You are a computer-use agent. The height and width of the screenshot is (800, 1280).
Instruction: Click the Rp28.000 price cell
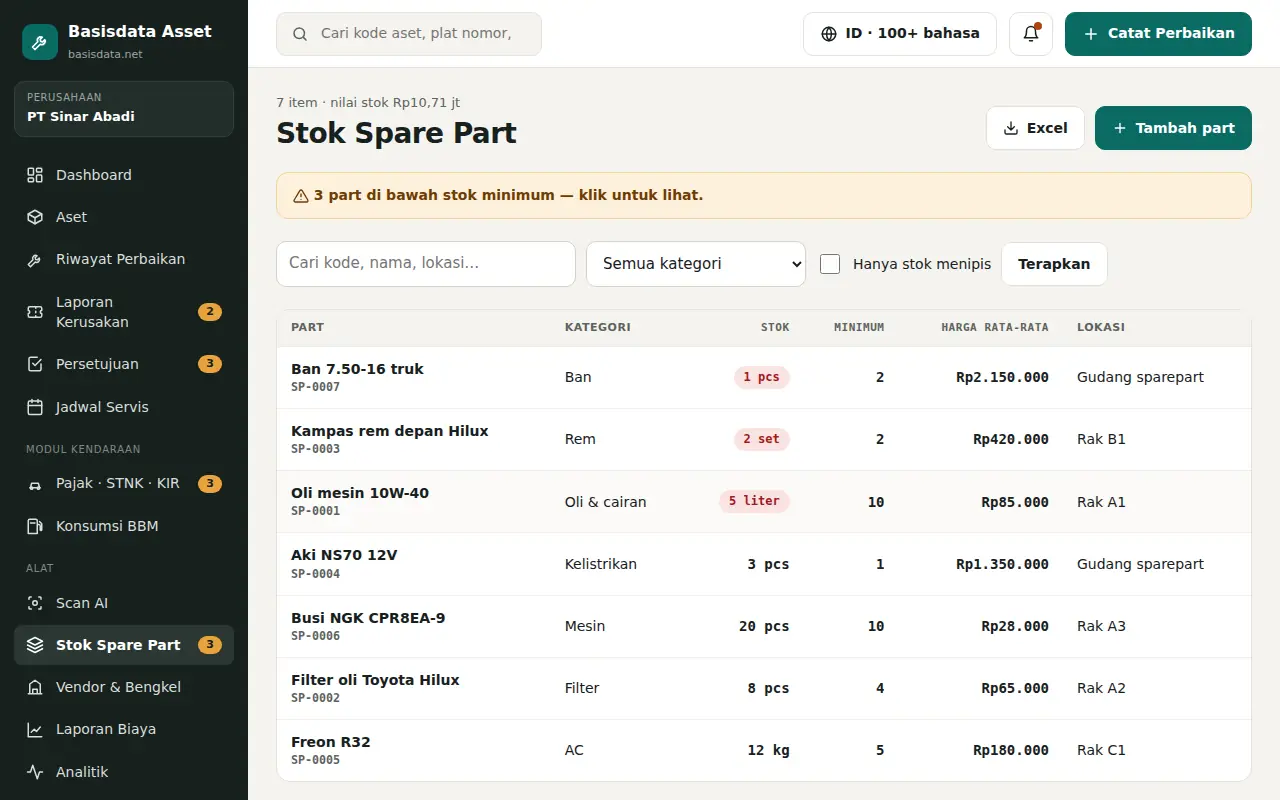[x=1015, y=626]
